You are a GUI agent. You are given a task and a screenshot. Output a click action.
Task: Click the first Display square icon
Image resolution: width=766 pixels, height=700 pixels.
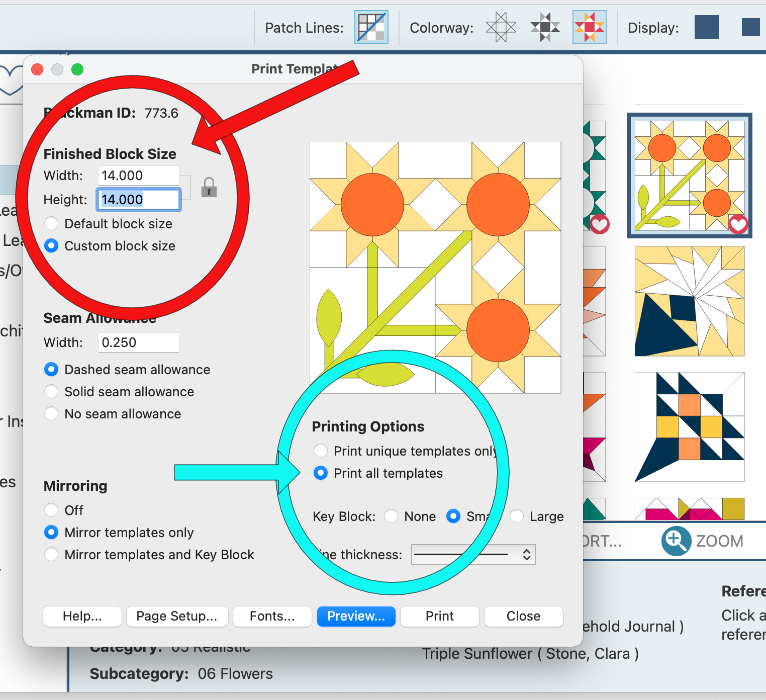pyautogui.click(x=707, y=28)
